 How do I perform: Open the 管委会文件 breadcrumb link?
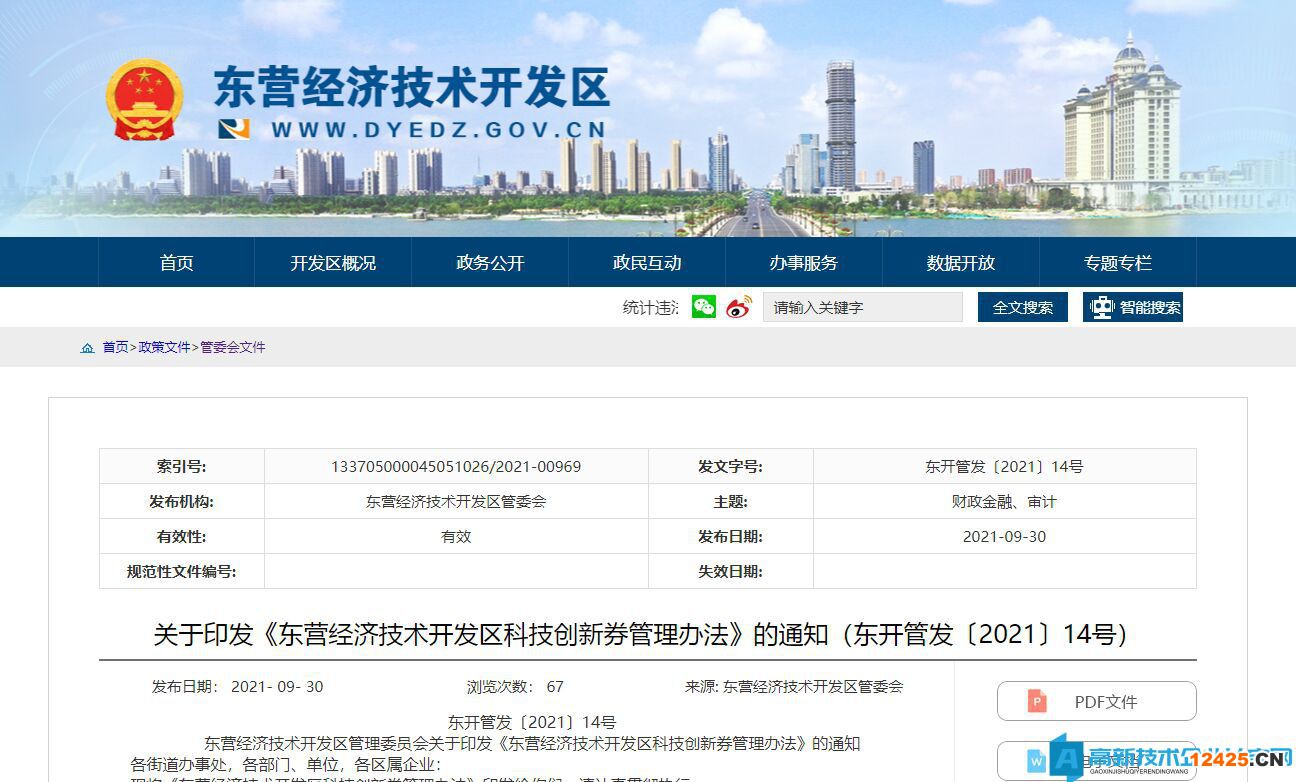pos(231,347)
